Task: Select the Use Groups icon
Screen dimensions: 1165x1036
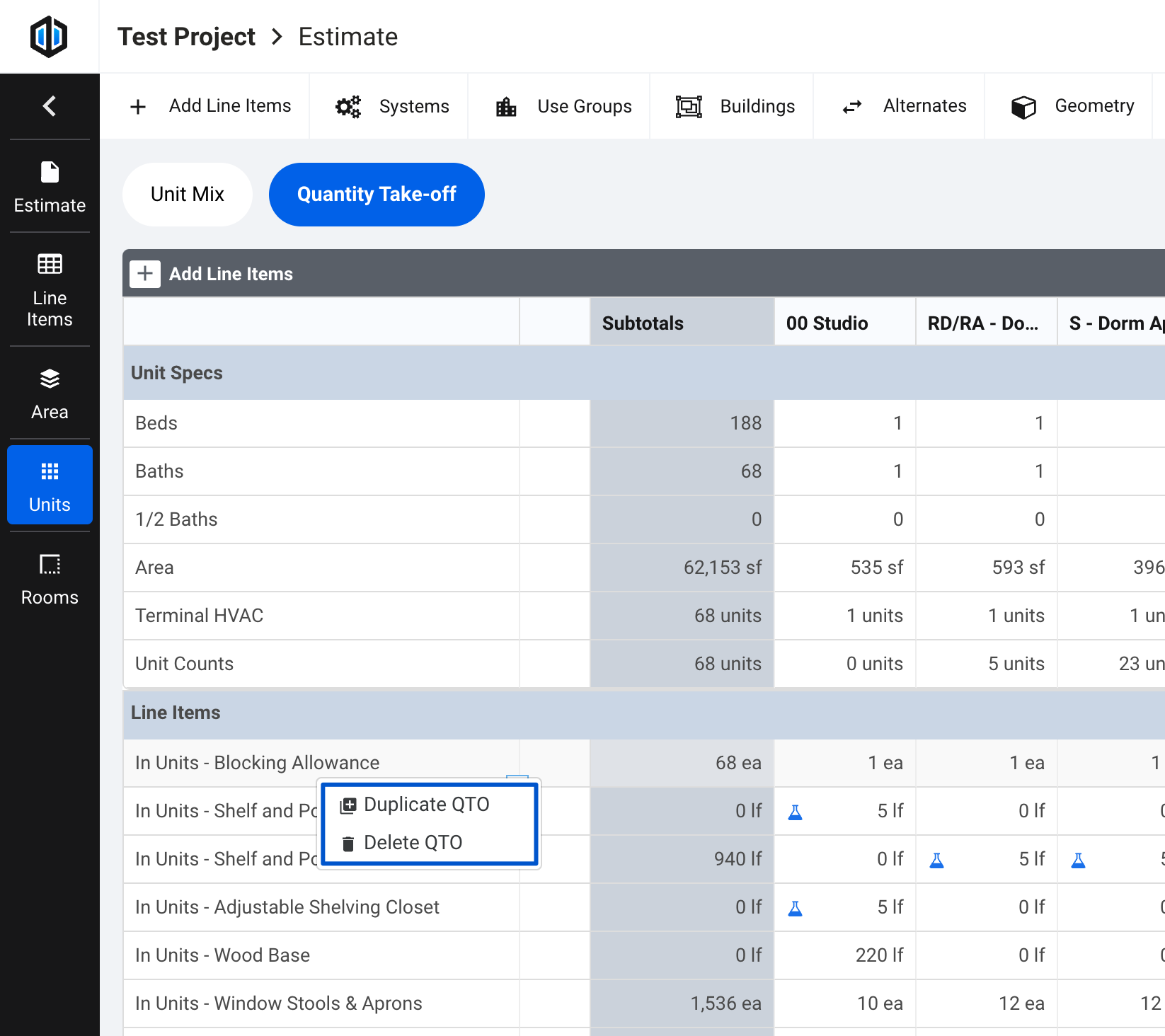Action: coord(505,106)
